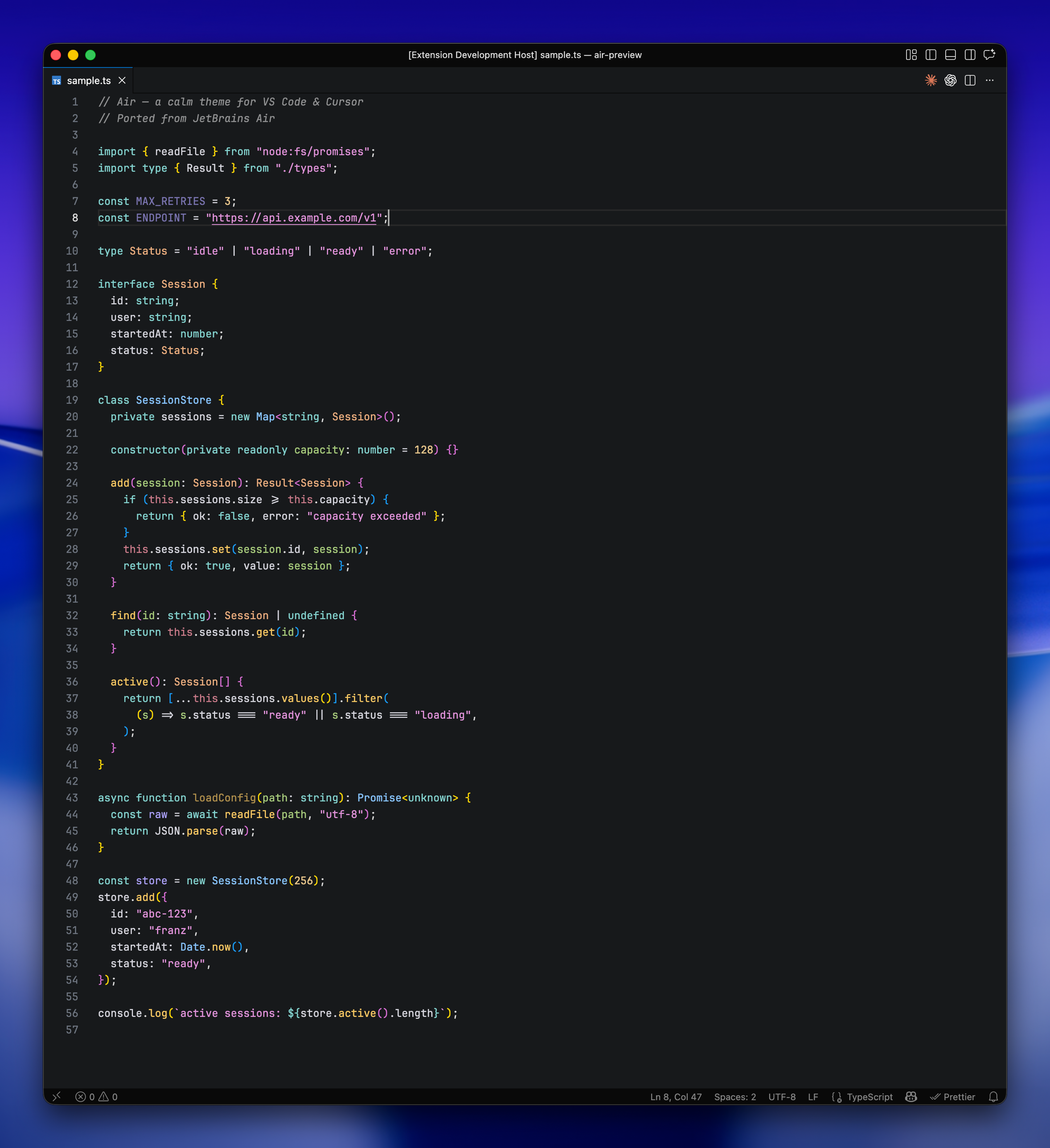
Task: Toggle the primary sidebar visibility icon
Action: click(x=931, y=55)
